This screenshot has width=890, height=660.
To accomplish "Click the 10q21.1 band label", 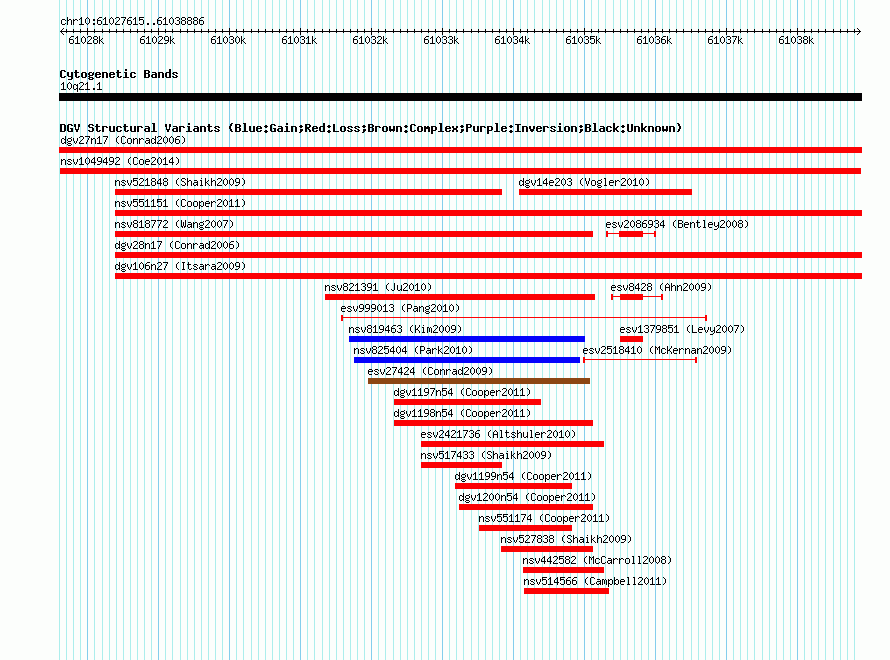I will pyautogui.click(x=81, y=86).
